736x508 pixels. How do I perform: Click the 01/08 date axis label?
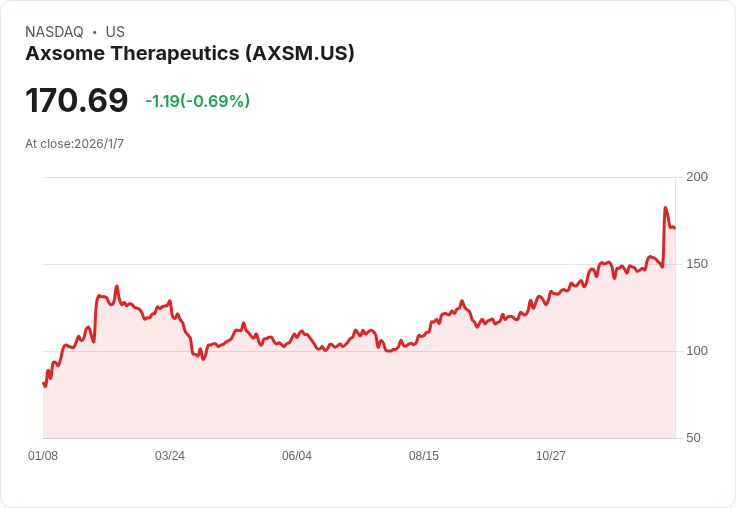click(x=43, y=456)
